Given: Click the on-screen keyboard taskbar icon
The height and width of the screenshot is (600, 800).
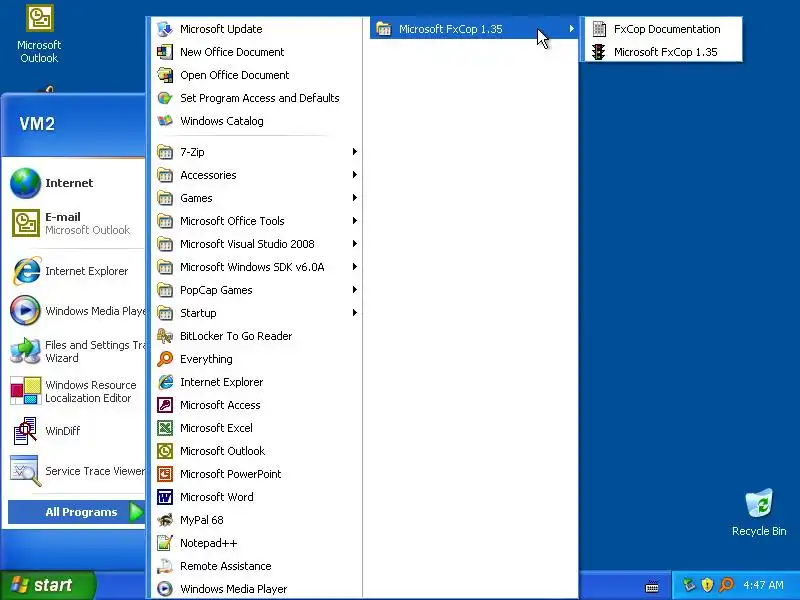Looking at the screenshot, I should tap(652, 587).
